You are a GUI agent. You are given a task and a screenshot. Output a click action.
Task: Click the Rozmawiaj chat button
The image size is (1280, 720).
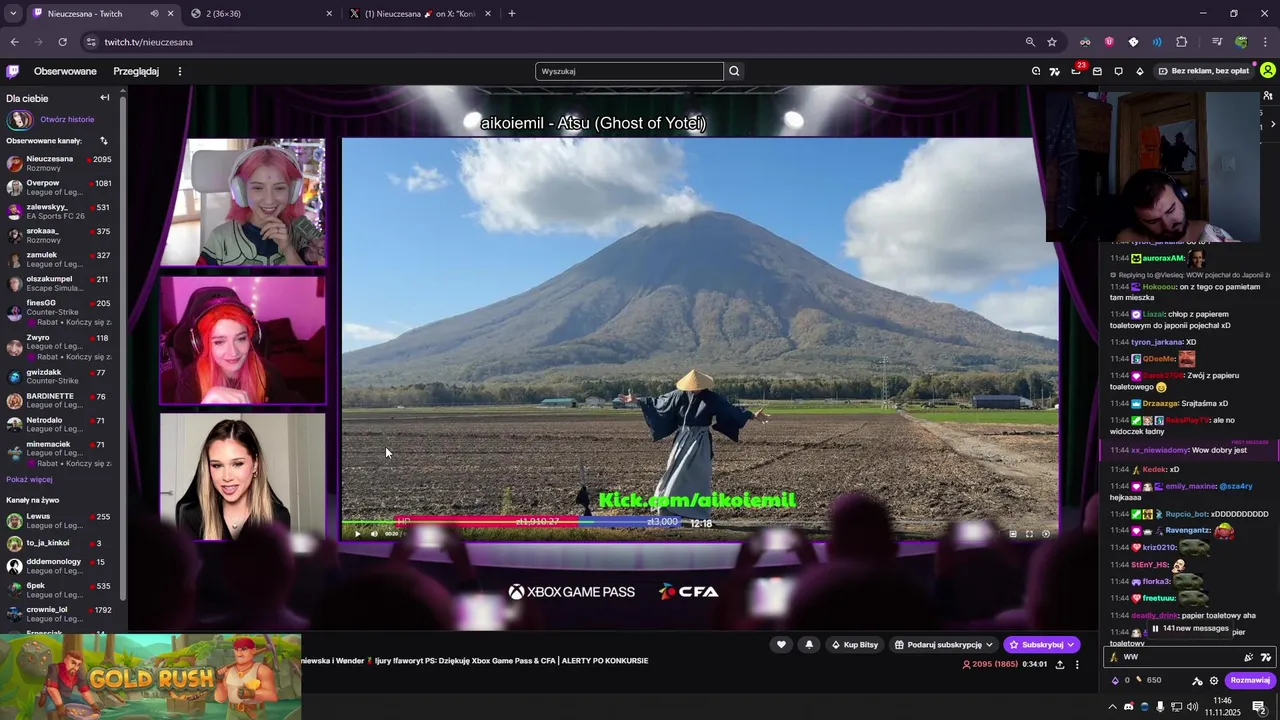(x=1250, y=681)
